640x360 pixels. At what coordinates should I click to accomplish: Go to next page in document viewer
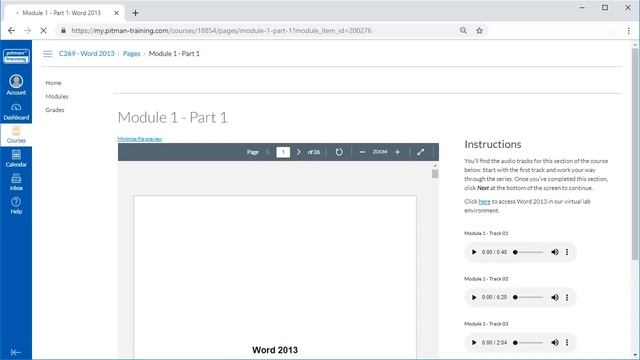tap(298, 152)
